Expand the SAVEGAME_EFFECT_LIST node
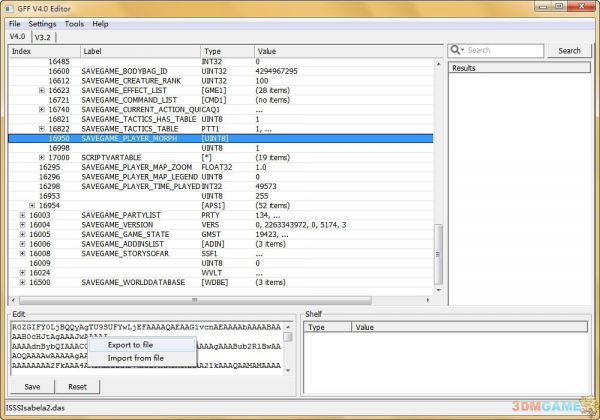 (42, 90)
